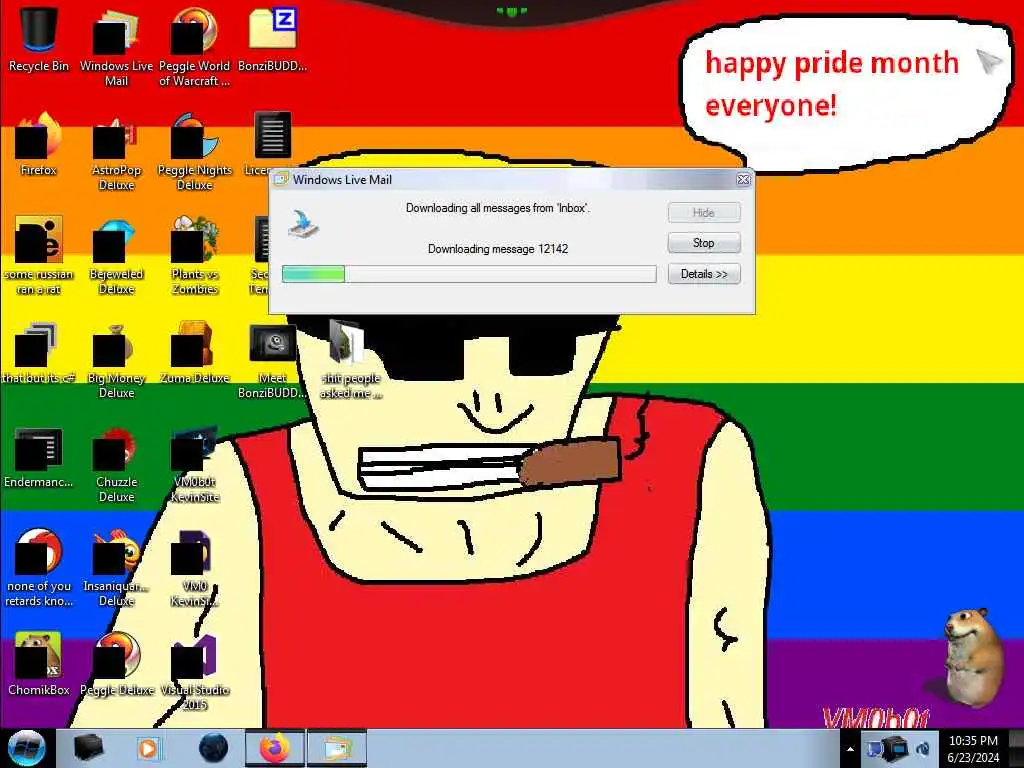Open the 10:35 PM clock and date

click(973, 749)
